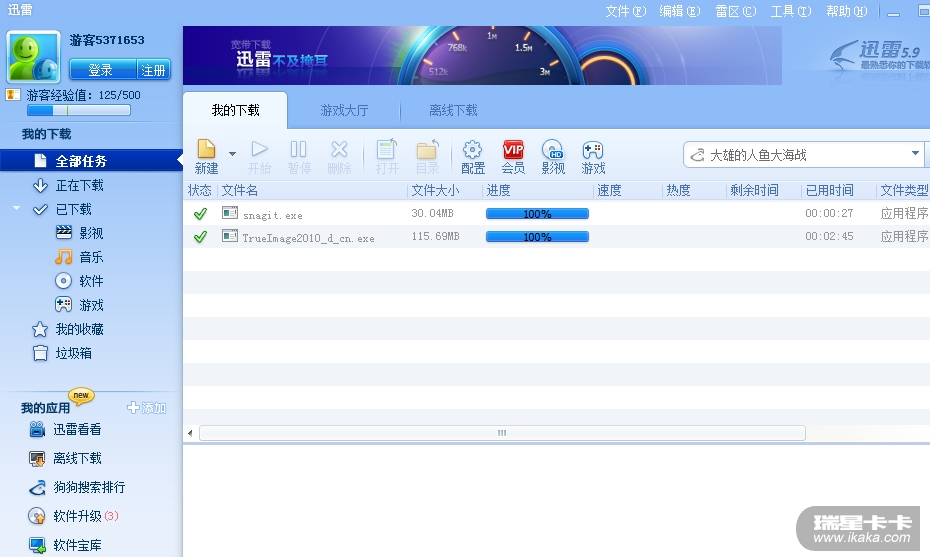Open the 编辑(E) menu

680,11
